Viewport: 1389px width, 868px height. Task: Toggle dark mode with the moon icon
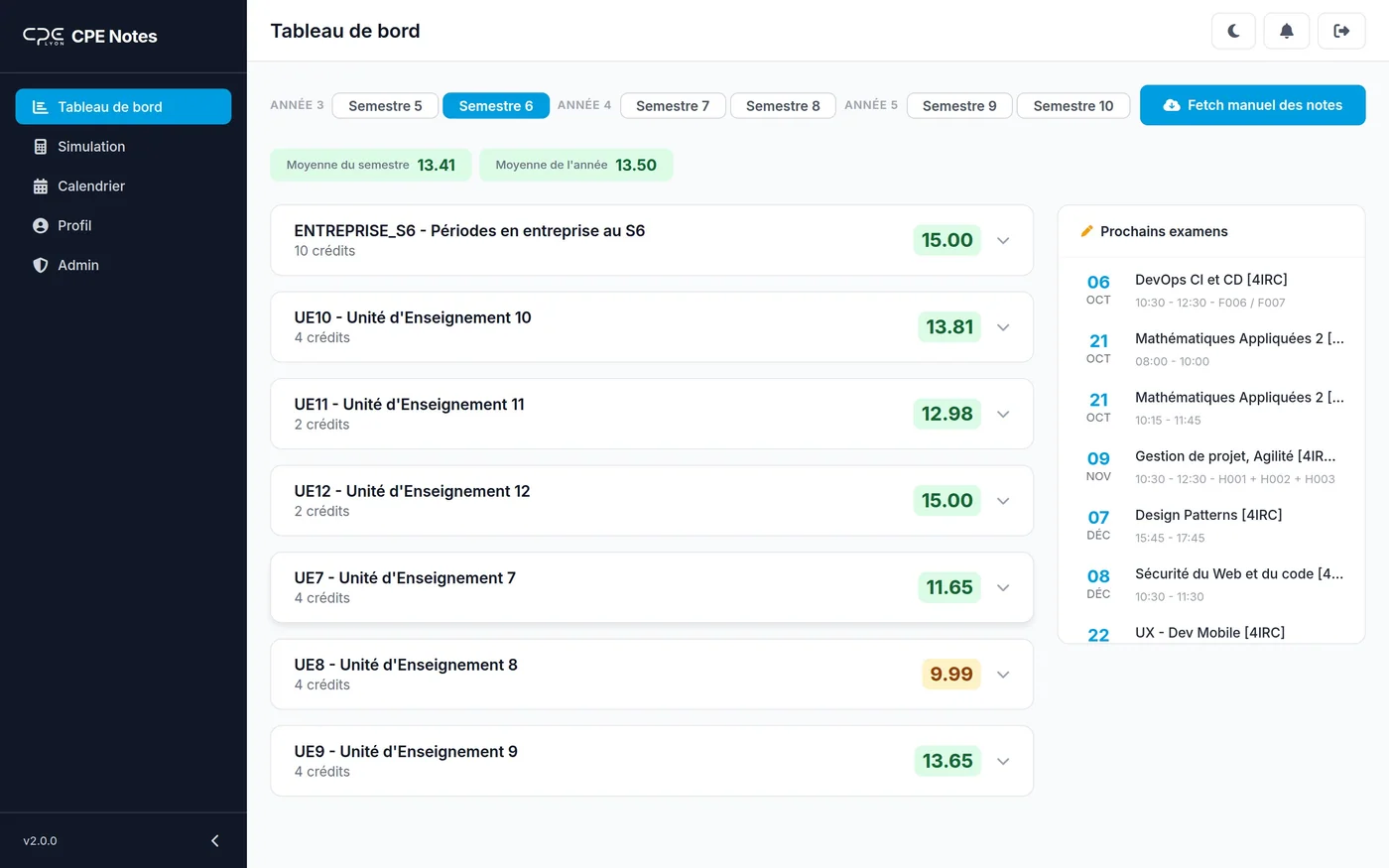1233,31
